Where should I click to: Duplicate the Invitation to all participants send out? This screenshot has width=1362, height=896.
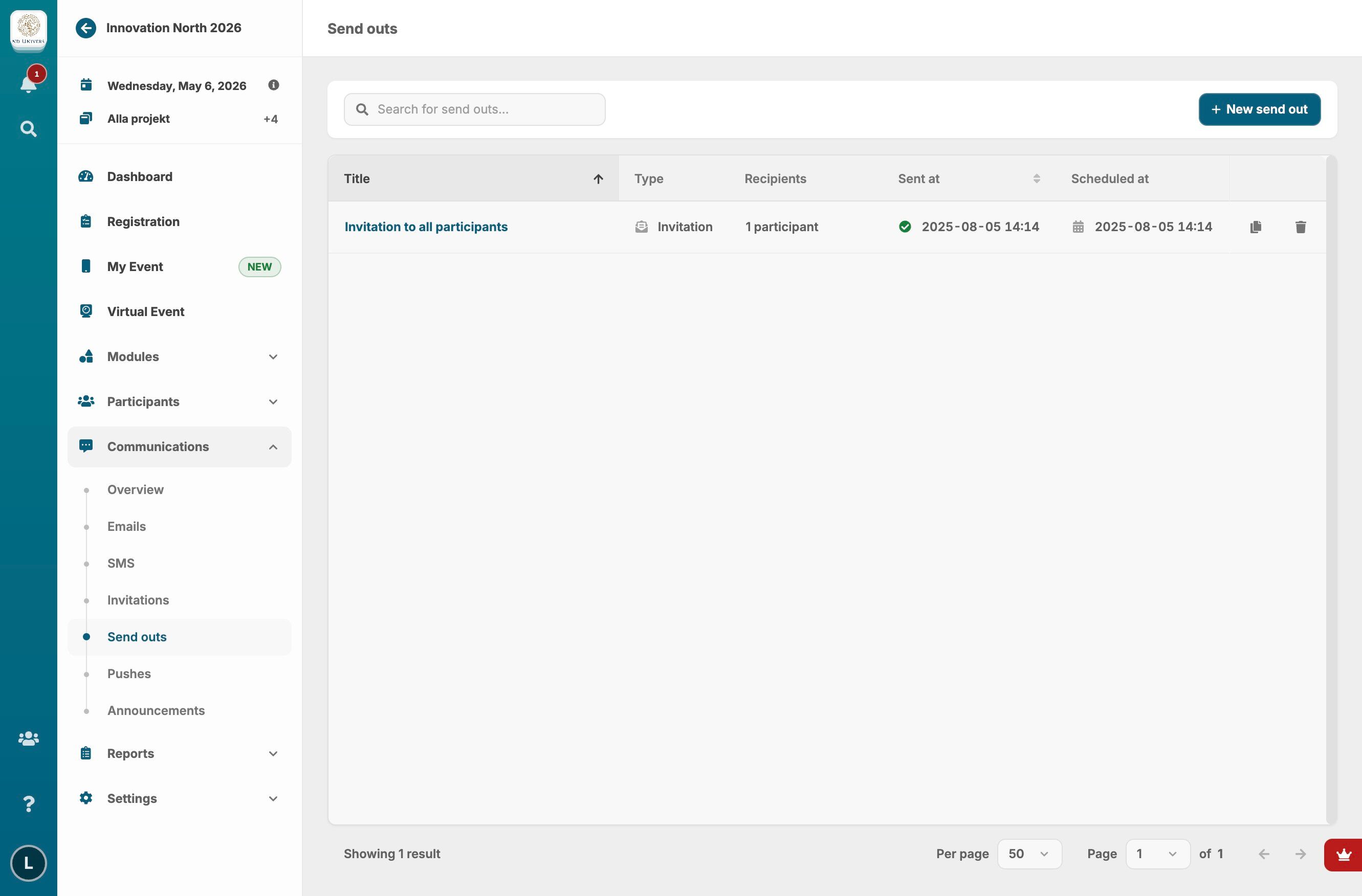[1256, 227]
